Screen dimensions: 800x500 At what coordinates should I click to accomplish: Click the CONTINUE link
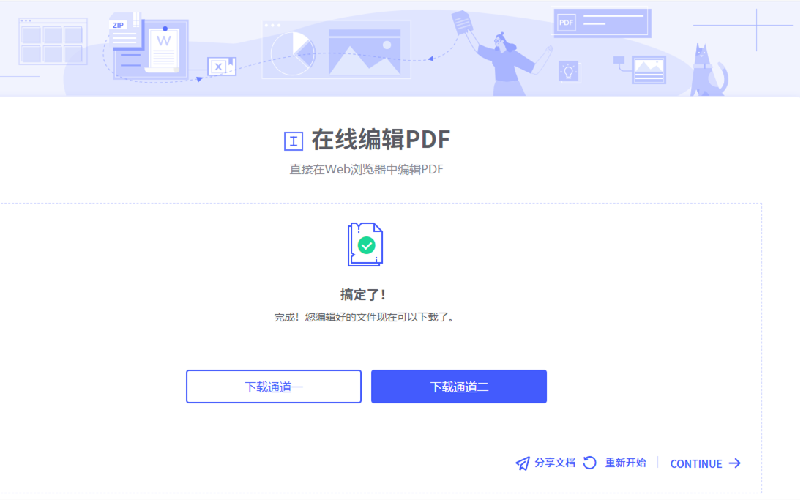(x=696, y=464)
